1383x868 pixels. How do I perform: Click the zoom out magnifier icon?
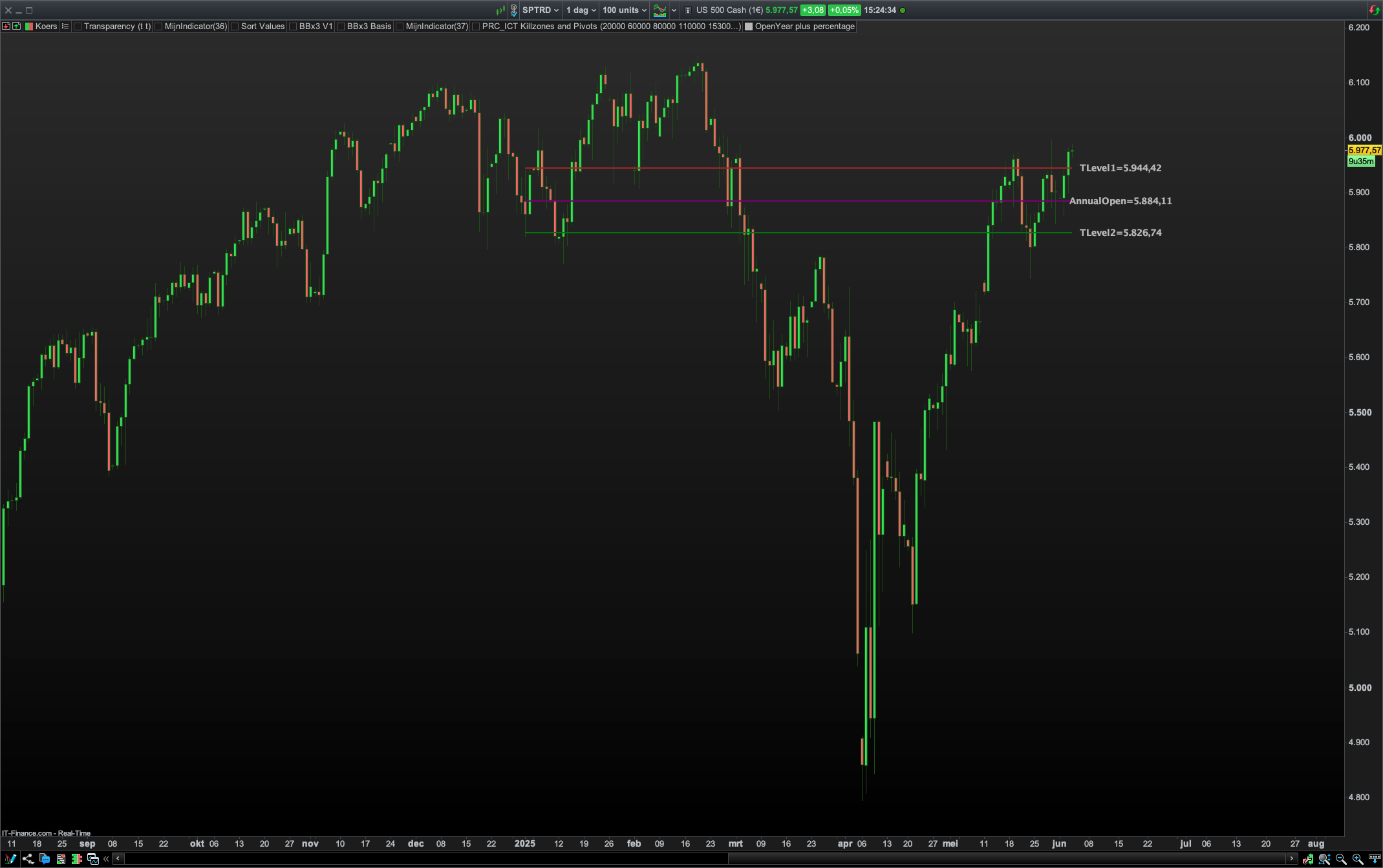tap(1341, 859)
